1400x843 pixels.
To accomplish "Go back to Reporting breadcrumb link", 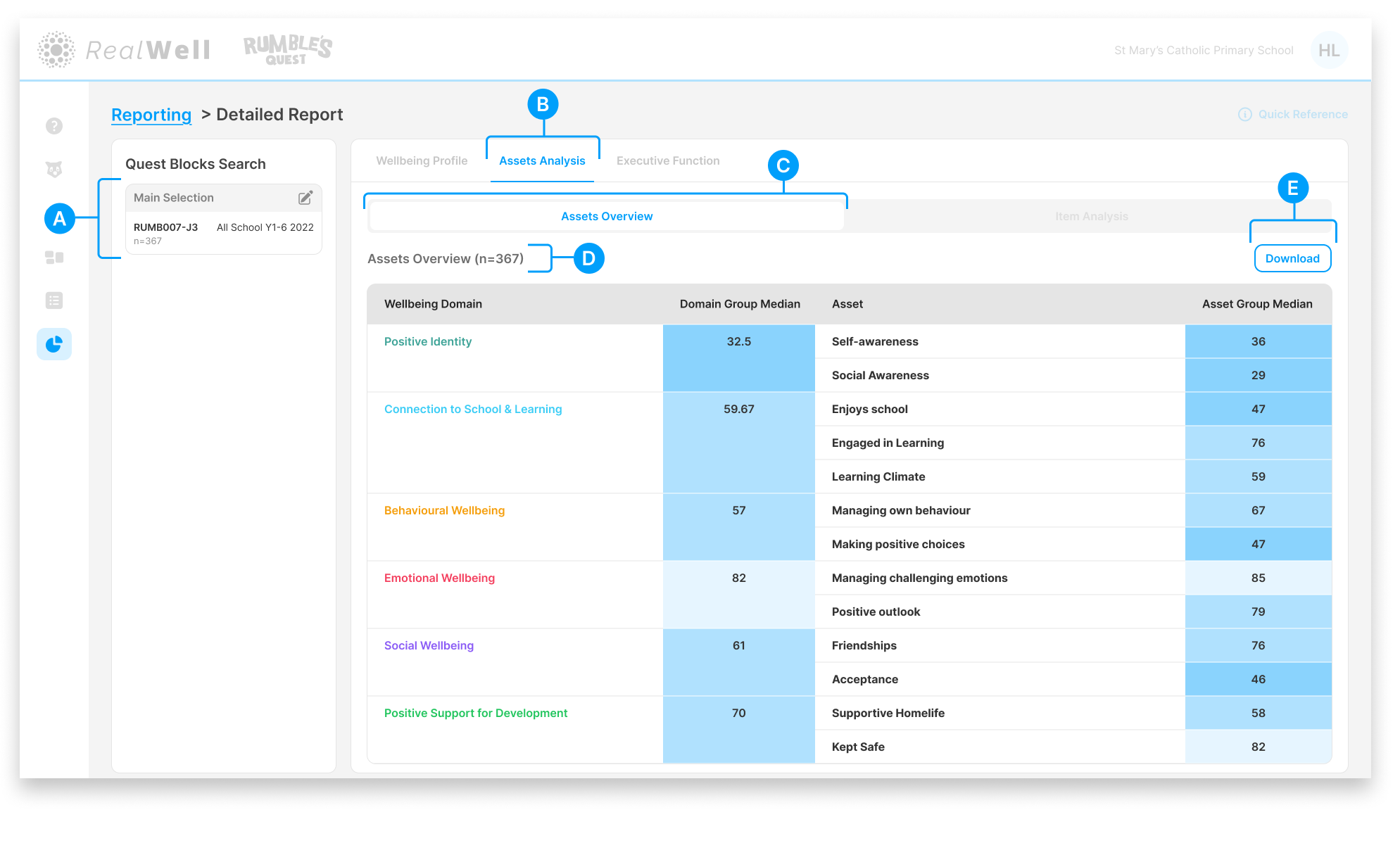I will [151, 114].
